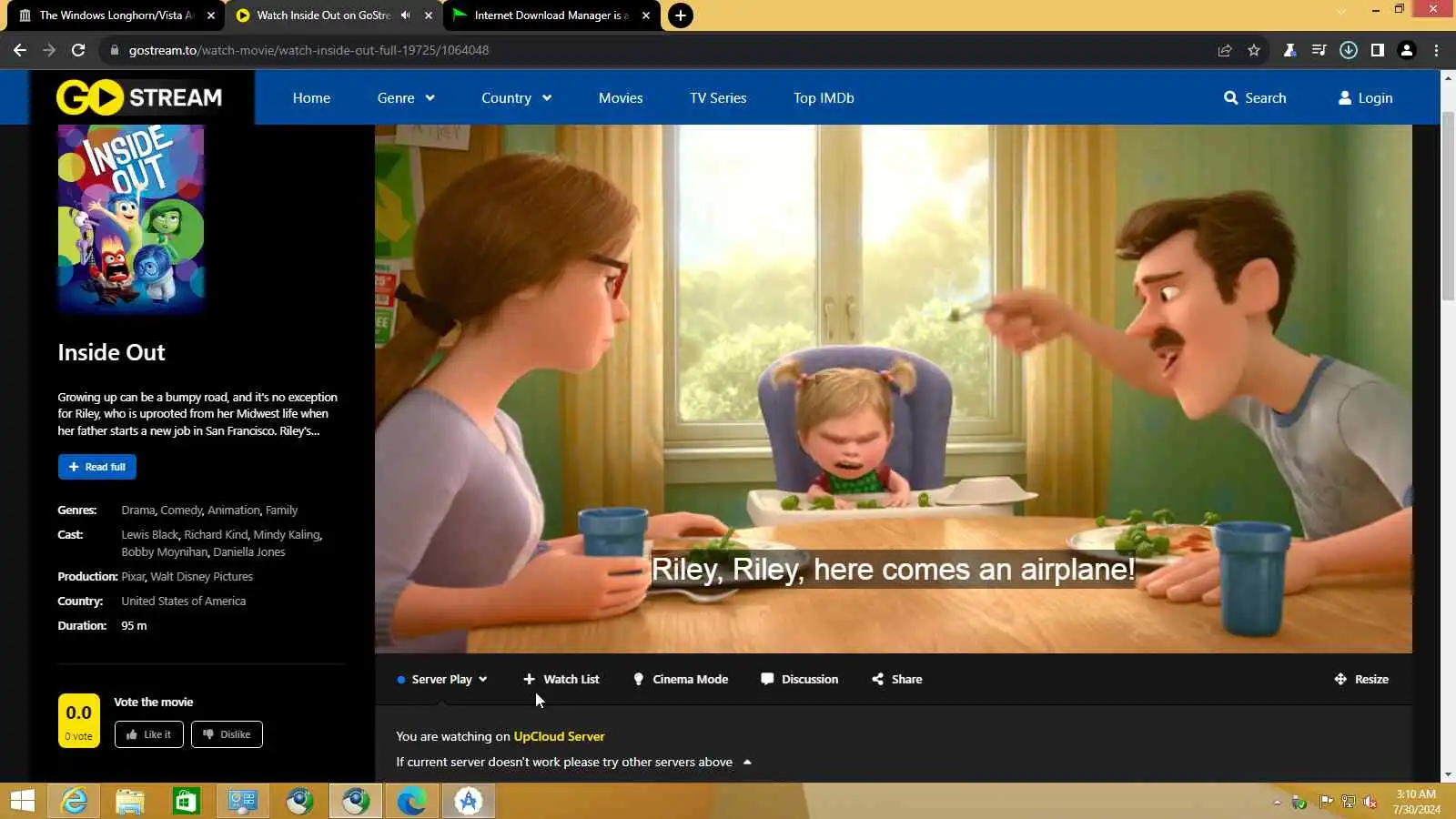Launch Internet Explorer from the taskbar

click(74, 801)
